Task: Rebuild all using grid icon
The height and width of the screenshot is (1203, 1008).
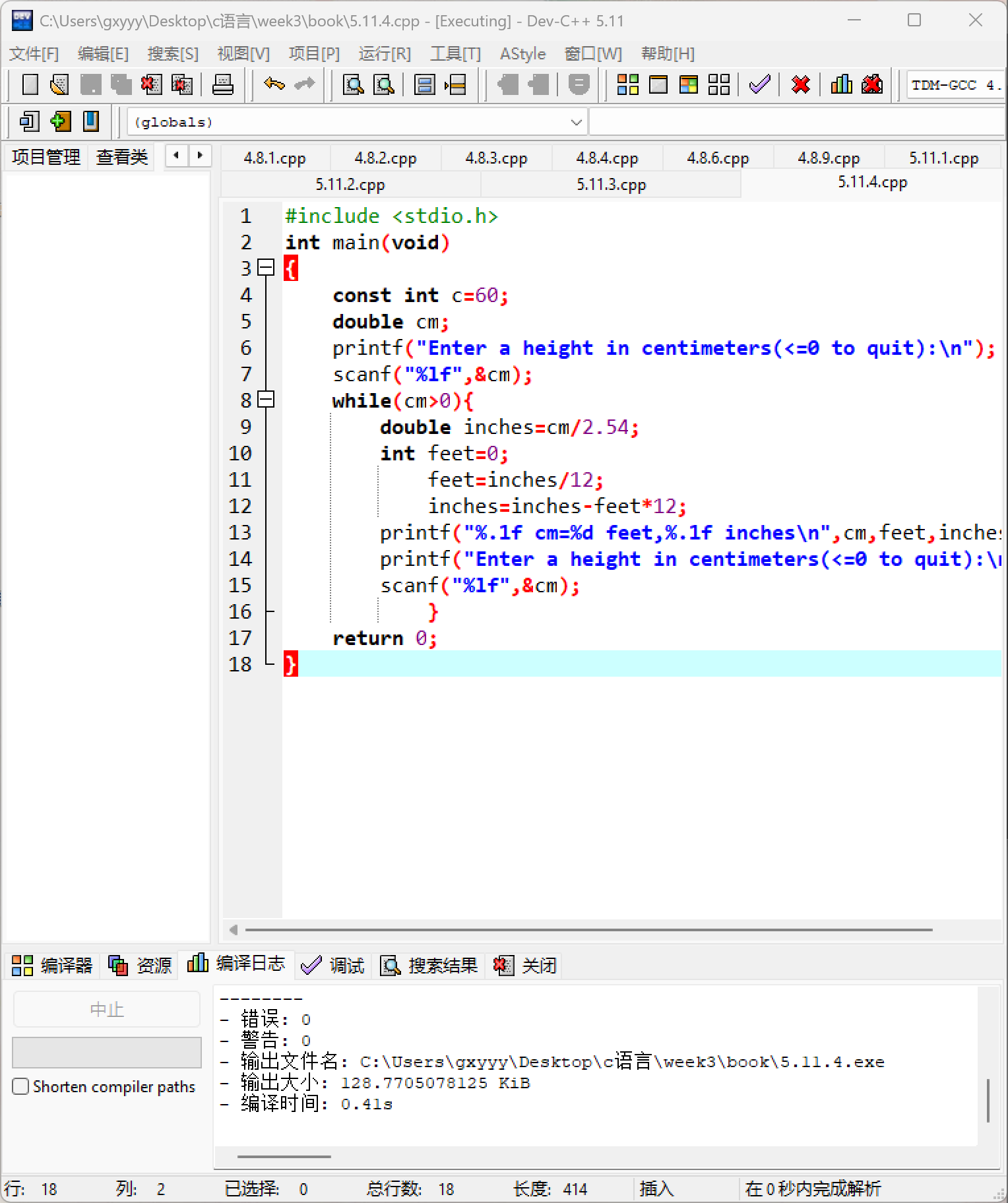Action: [x=719, y=84]
